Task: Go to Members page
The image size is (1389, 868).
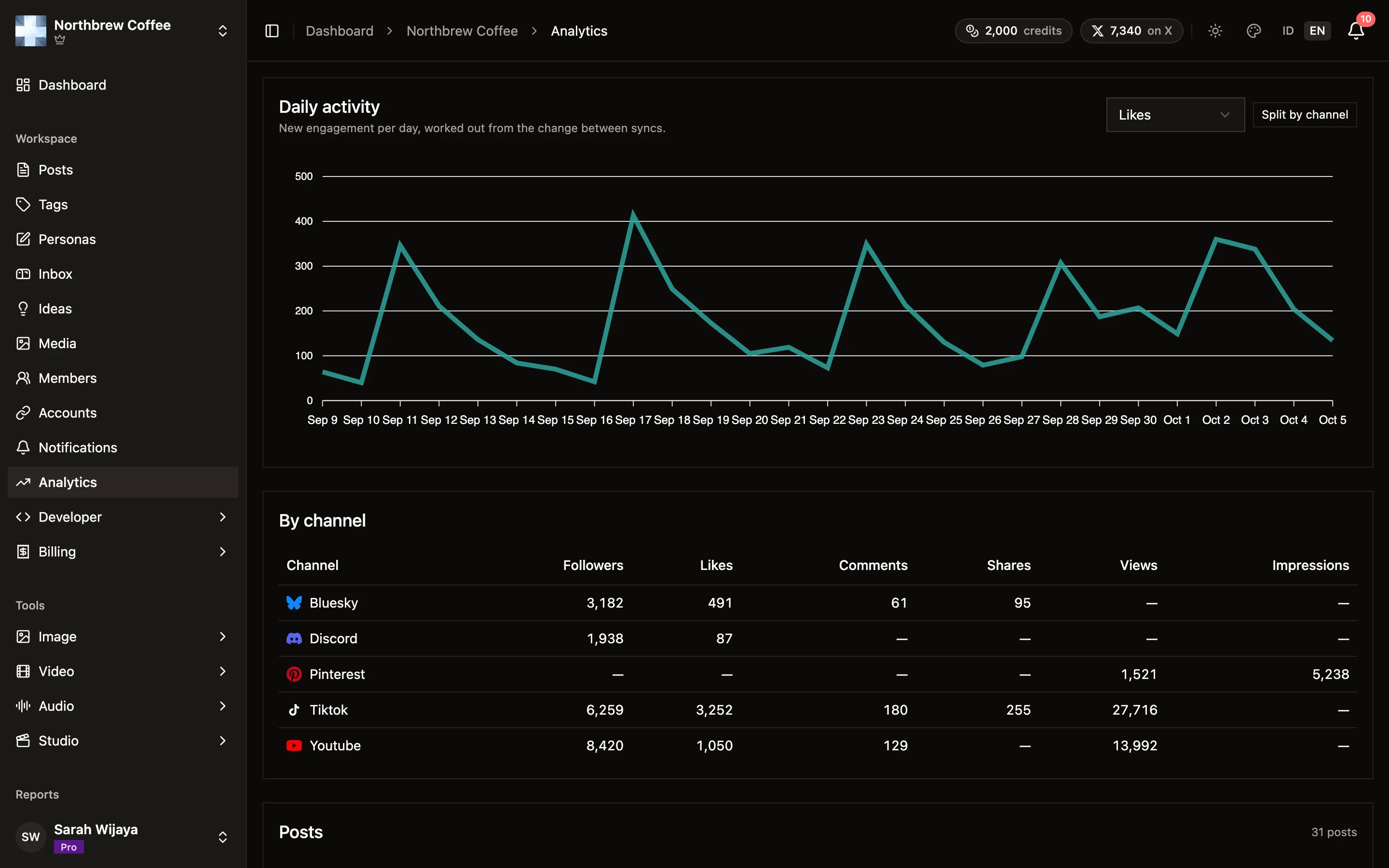Action: pos(123,379)
